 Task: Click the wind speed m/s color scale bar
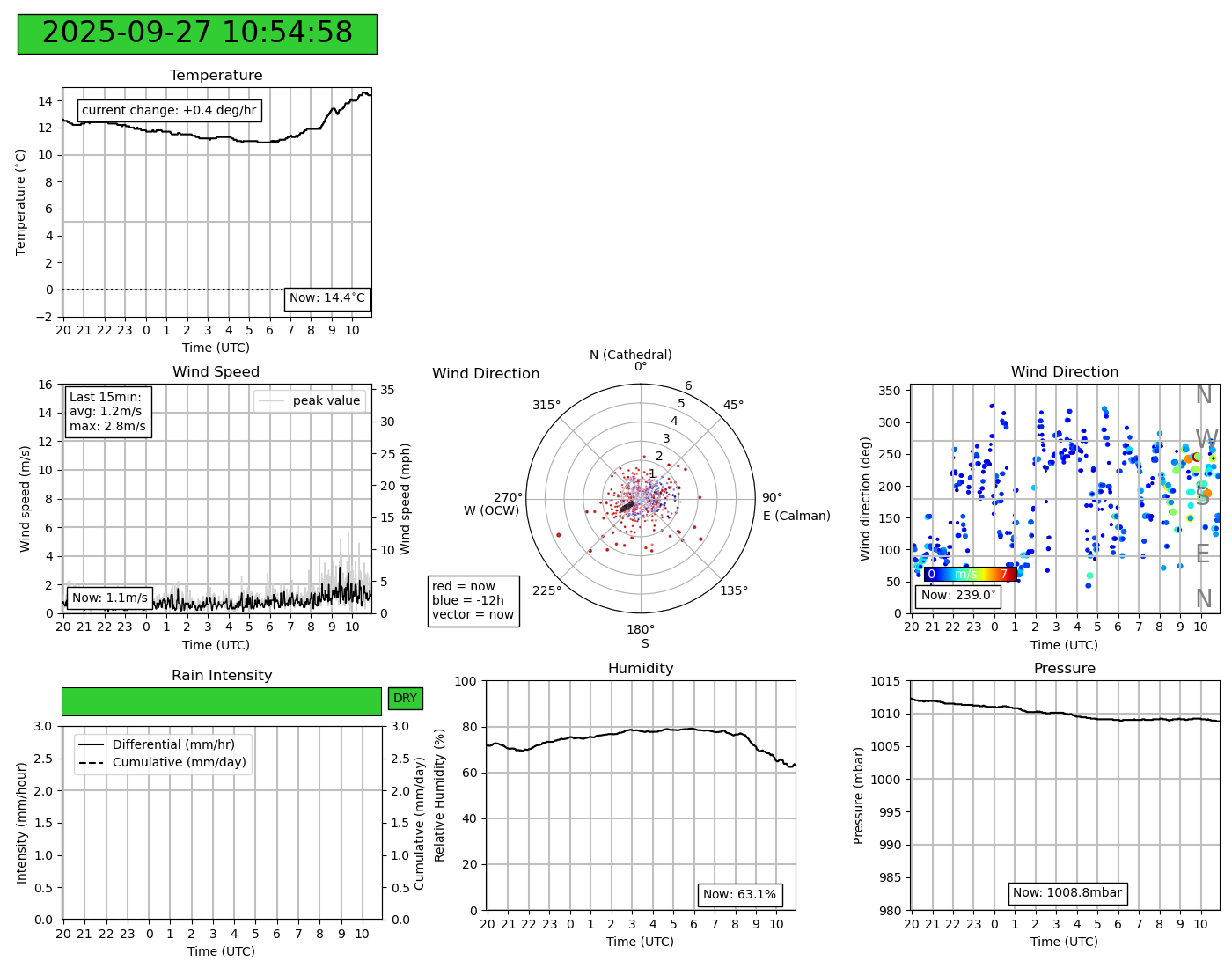(970, 575)
